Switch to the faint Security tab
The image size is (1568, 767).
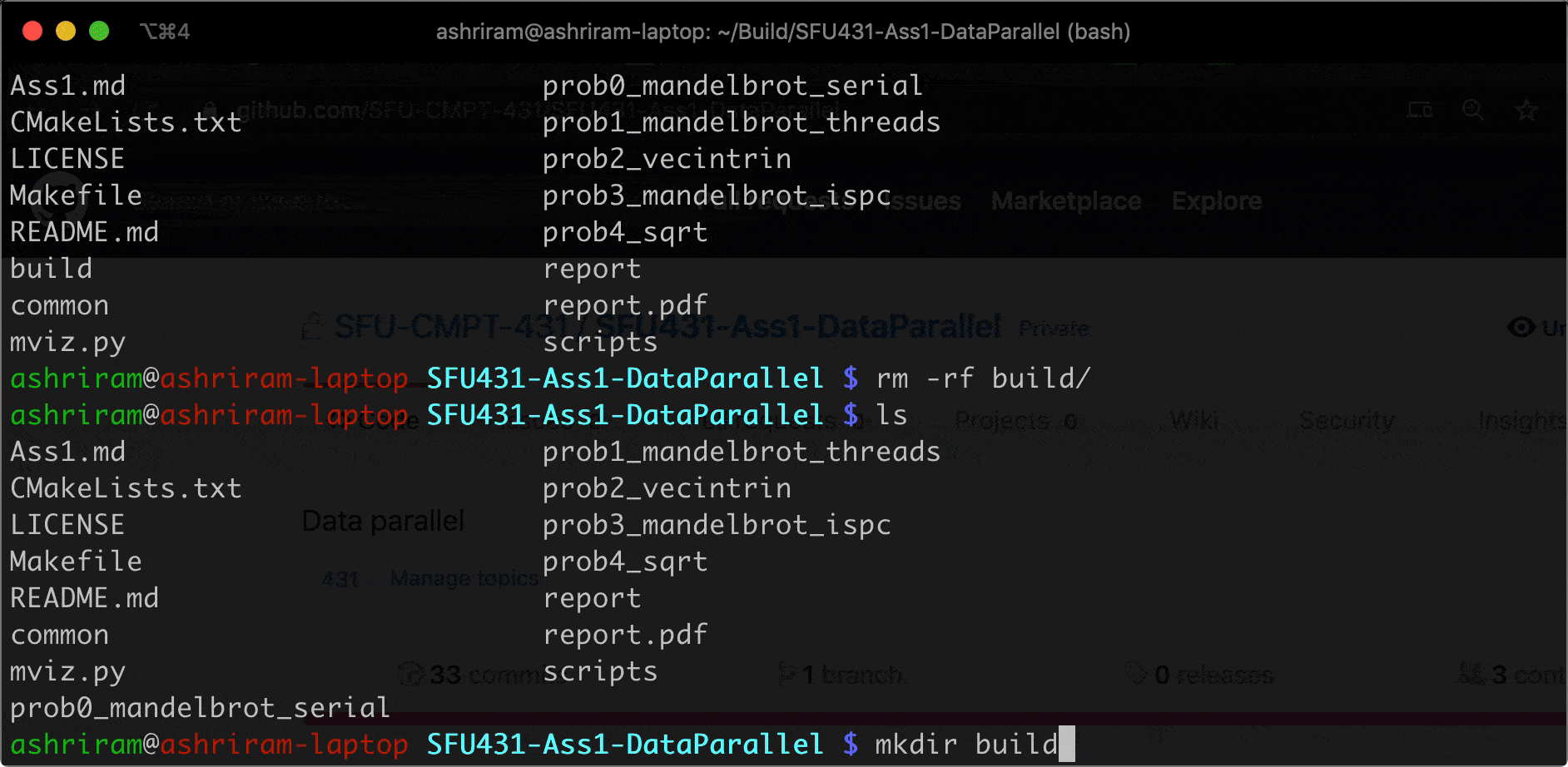pos(1346,421)
